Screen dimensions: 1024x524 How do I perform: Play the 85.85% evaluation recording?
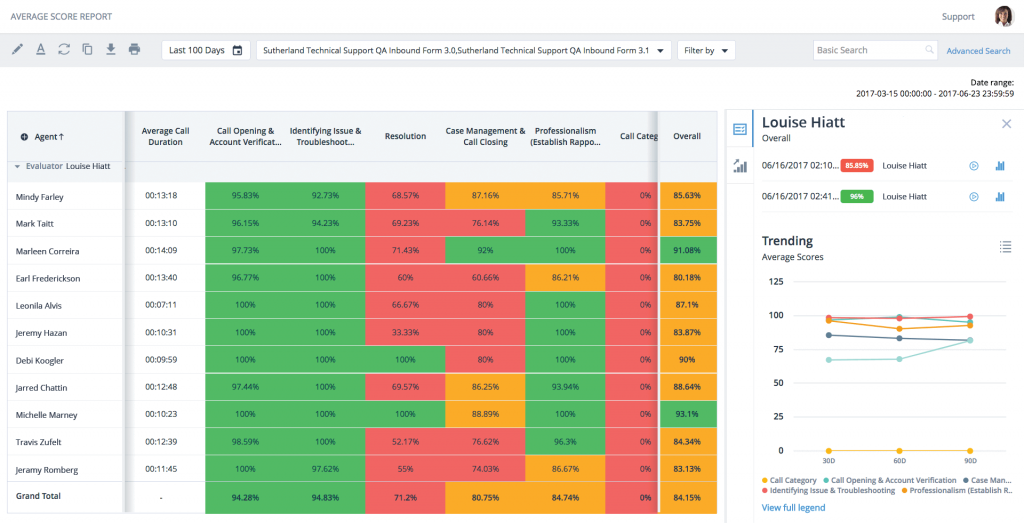973,166
